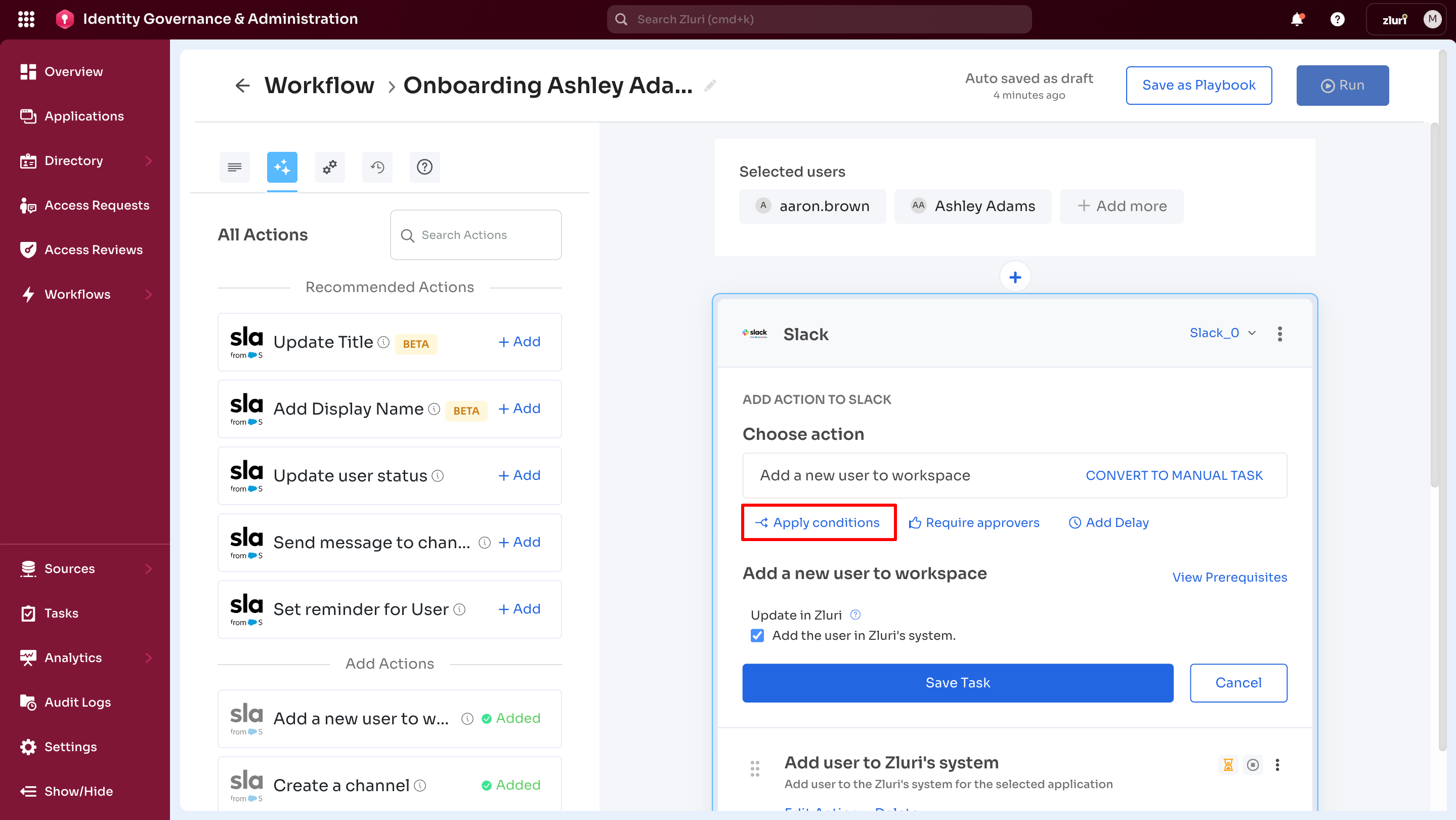Image resolution: width=1456 pixels, height=820 pixels.
Task: Go to Audit Logs from sidebar
Action: coord(77,702)
